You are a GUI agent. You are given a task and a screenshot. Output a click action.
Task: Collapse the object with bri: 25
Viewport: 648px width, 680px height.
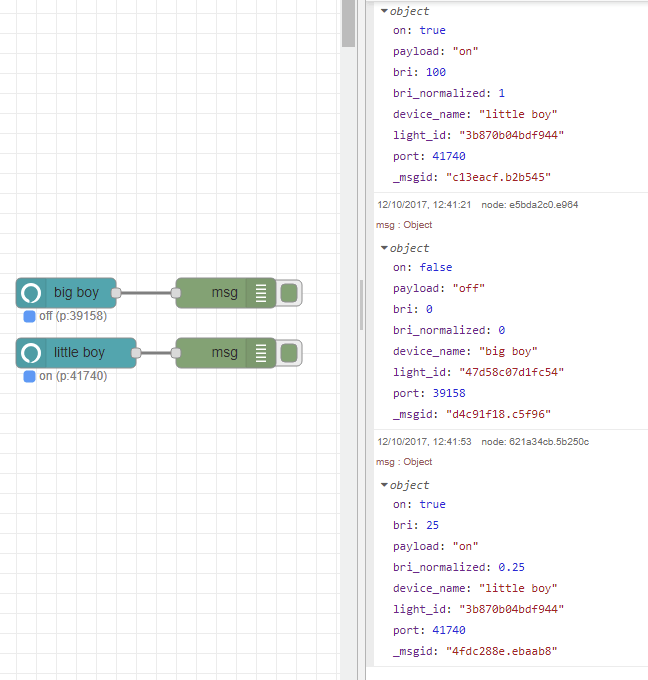[x=384, y=485]
